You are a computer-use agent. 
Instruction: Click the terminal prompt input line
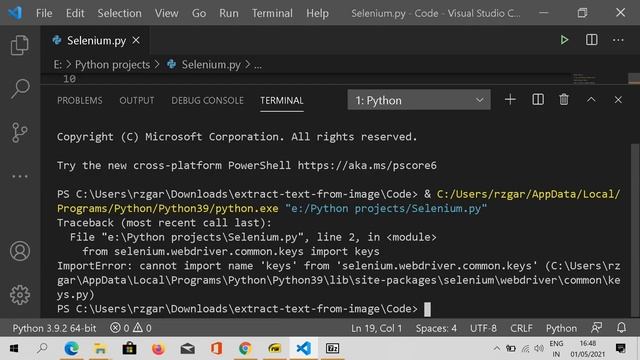(243, 309)
